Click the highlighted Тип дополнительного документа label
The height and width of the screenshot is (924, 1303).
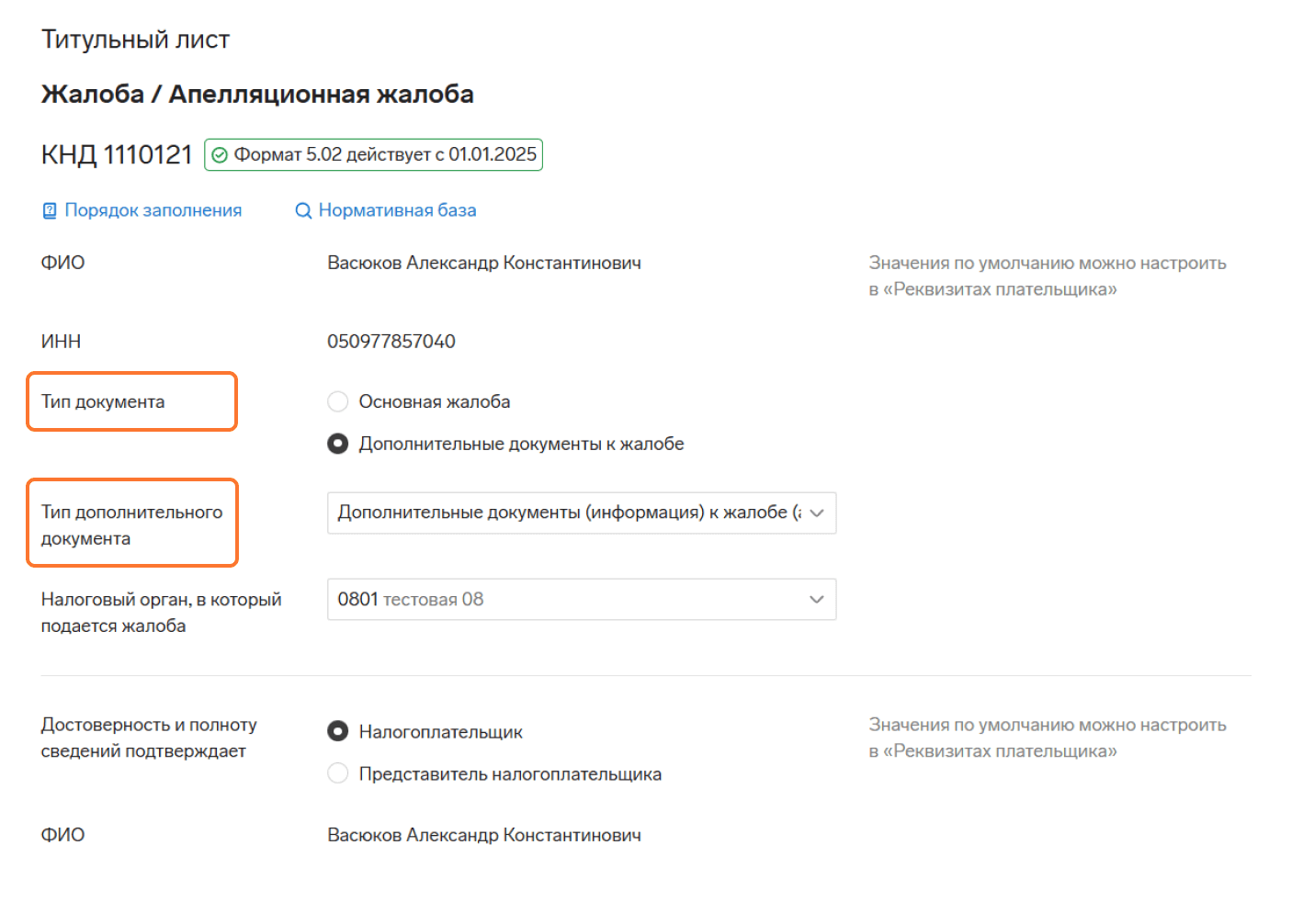click(131, 524)
